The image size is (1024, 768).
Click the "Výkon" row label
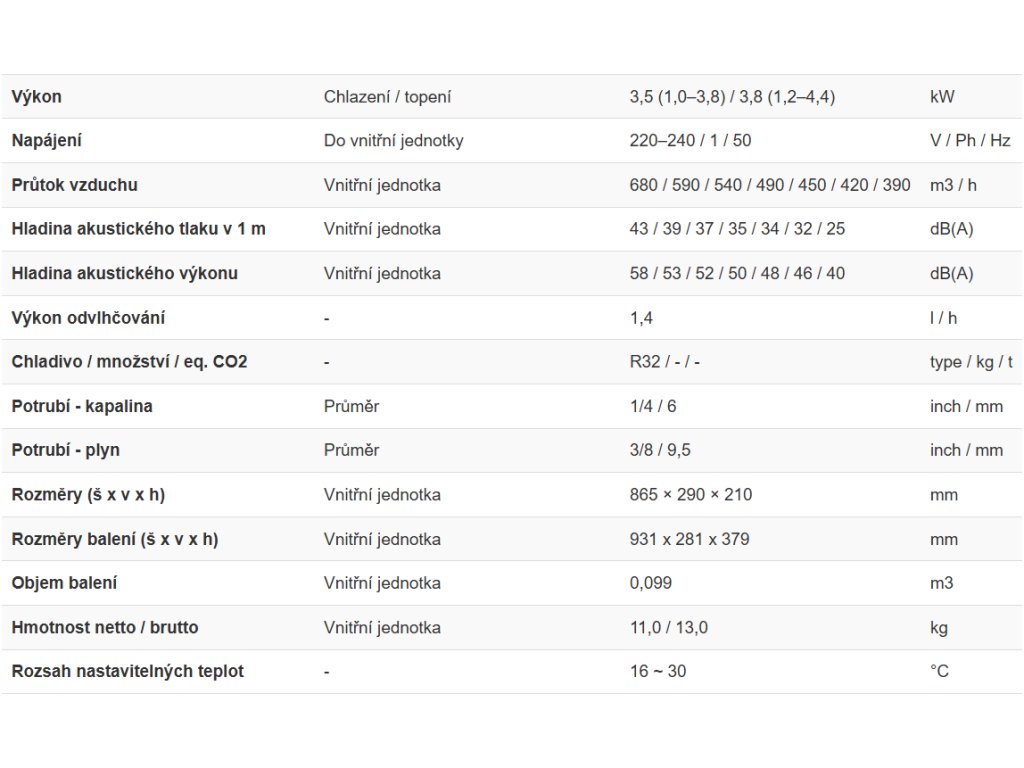pyautogui.click(x=36, y=97)
